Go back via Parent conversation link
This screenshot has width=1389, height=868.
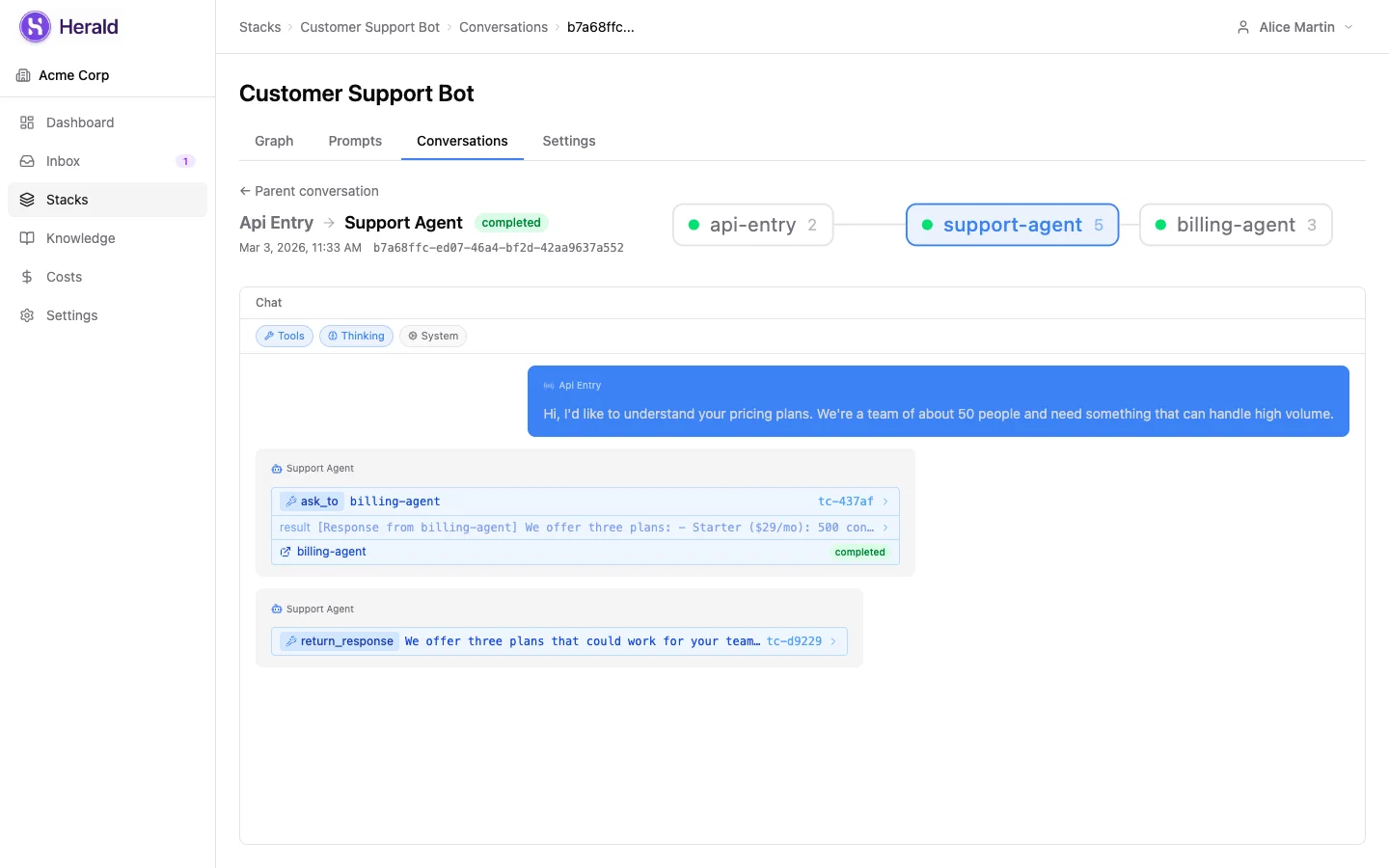(x=309, y=191)
